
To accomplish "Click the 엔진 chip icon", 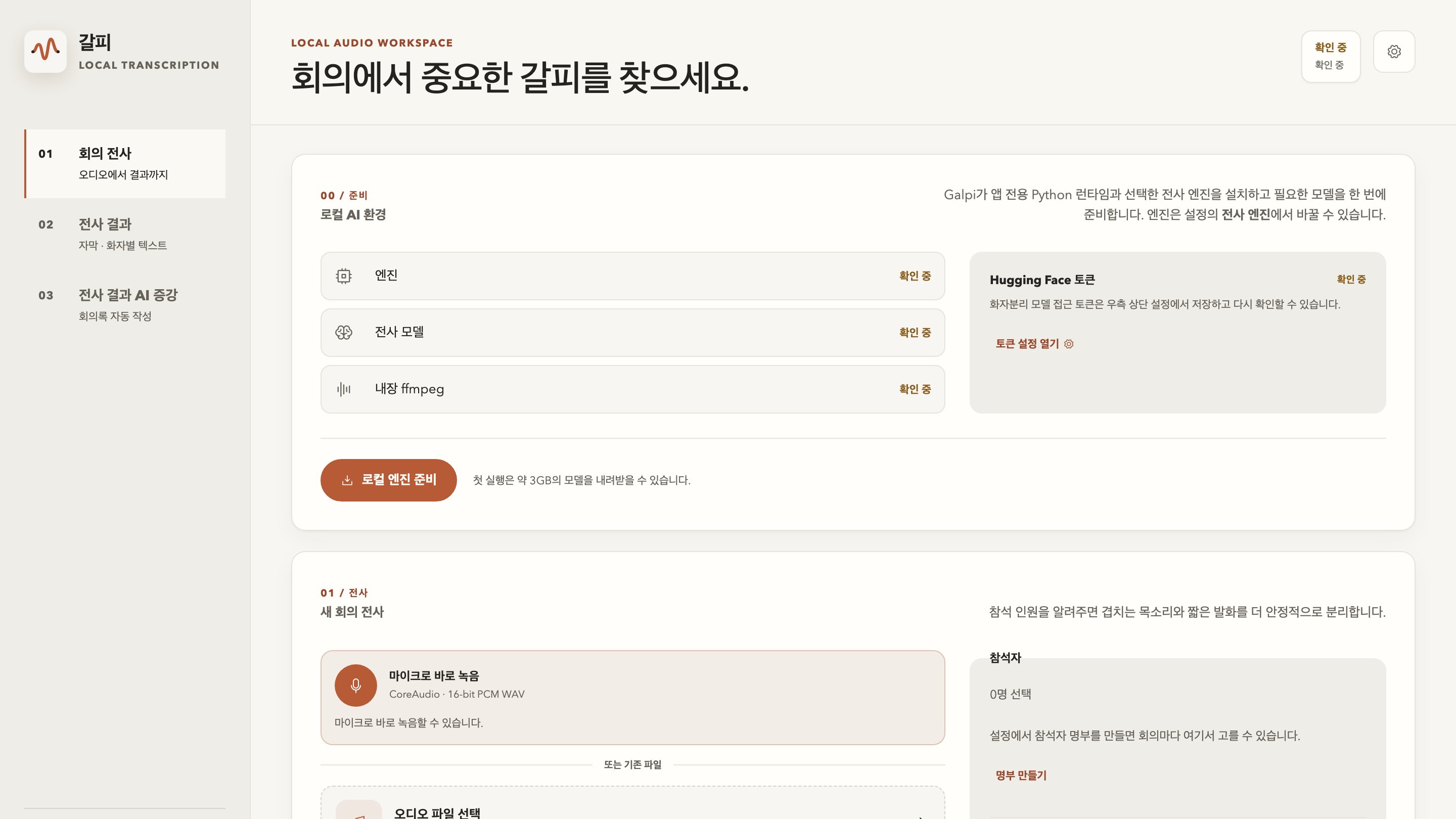I will click(344, 276).
